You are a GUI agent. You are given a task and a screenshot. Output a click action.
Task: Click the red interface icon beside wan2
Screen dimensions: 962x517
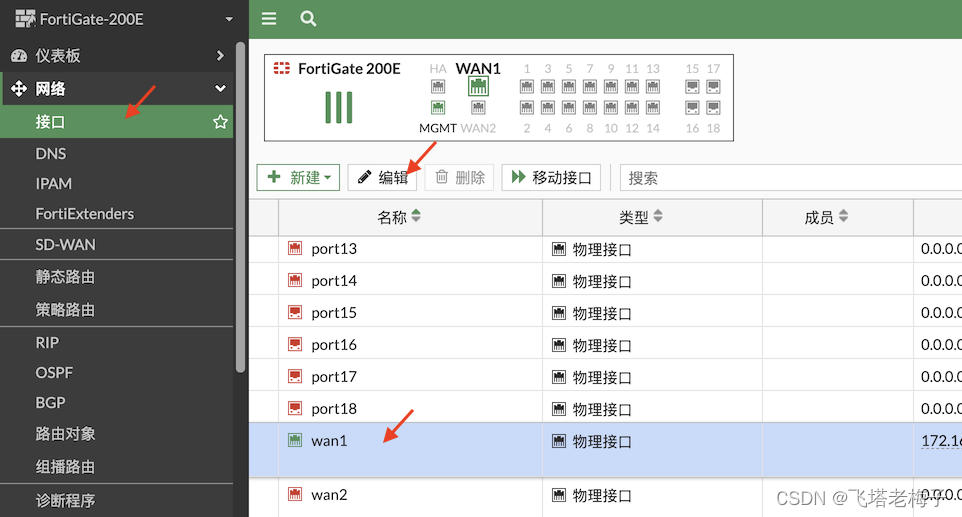coord(295,493)
